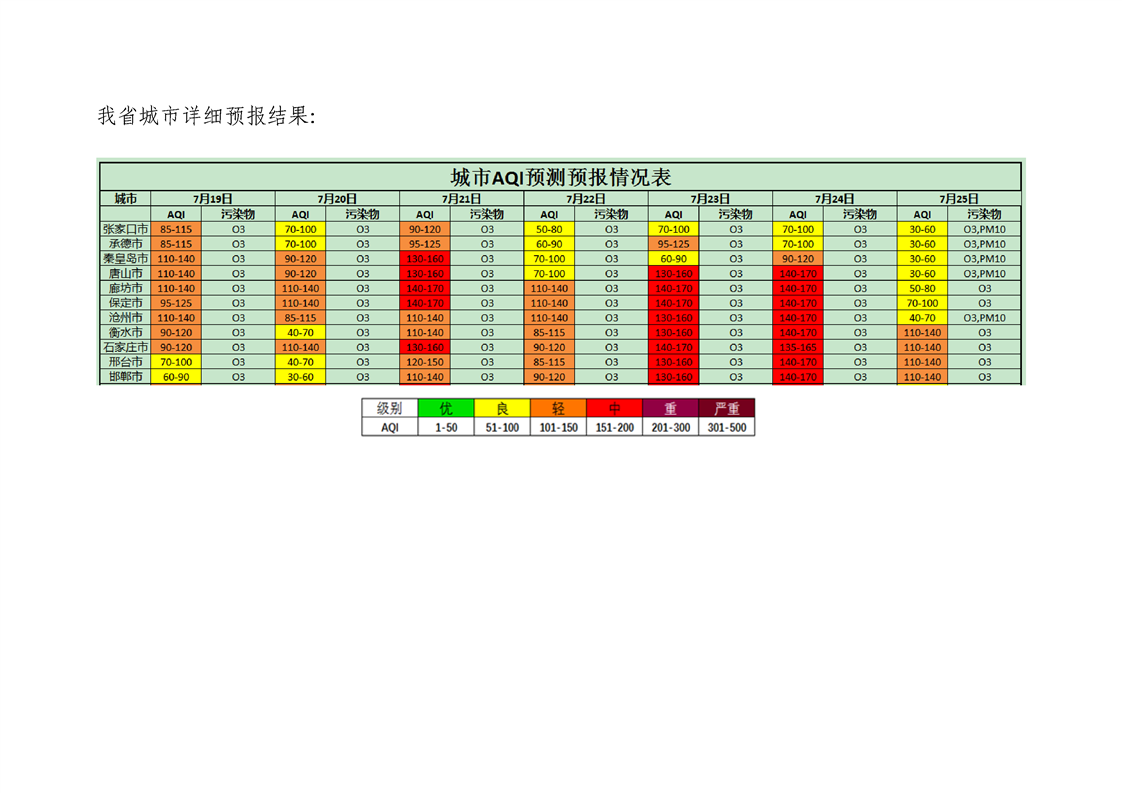Select the purple 重 legend swatch

tap(670, 408)
